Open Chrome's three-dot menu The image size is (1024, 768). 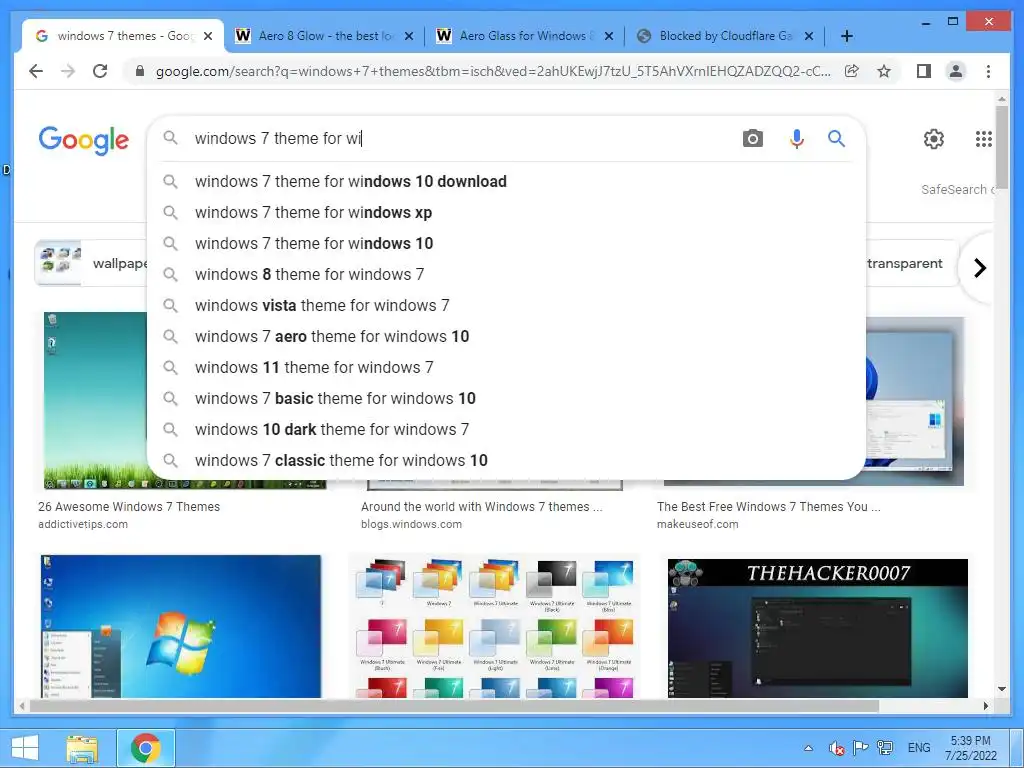[x=988, y=71]
